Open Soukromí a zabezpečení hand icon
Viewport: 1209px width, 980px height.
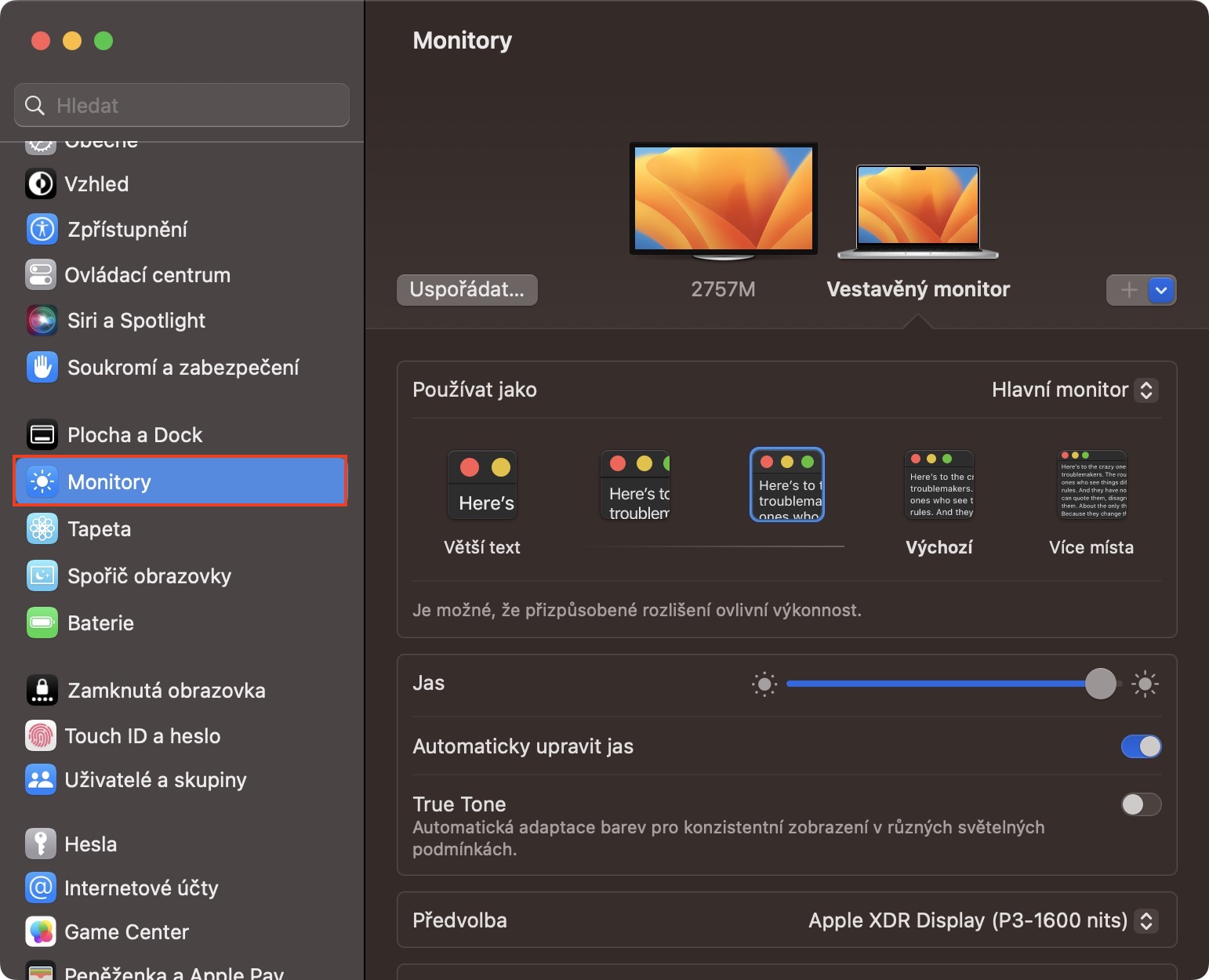click(42, 367)
